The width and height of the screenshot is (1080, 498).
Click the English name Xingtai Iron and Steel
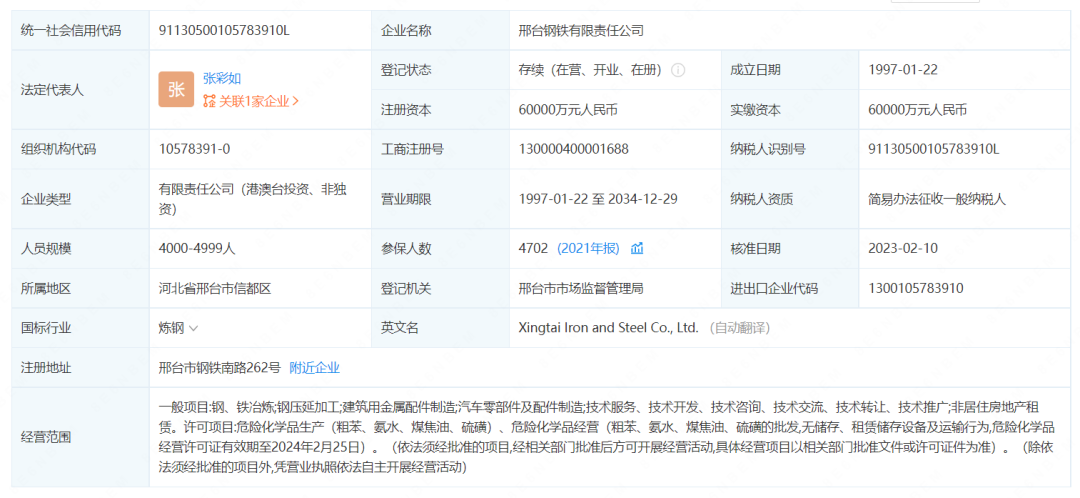608,328
